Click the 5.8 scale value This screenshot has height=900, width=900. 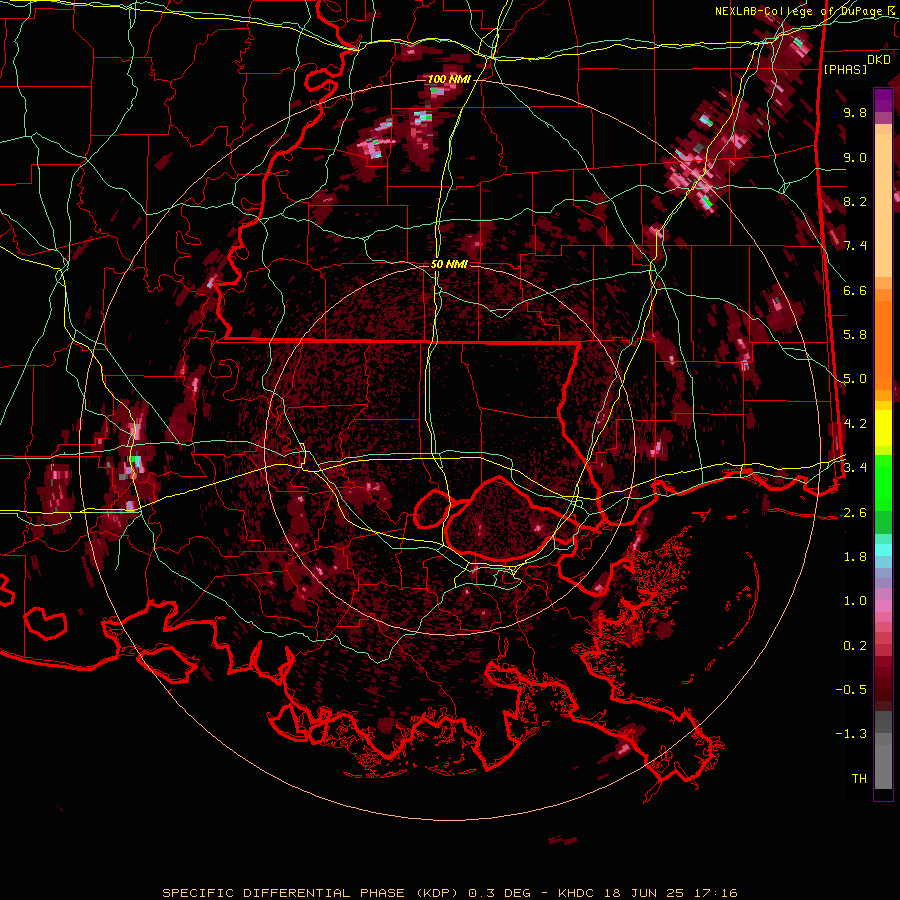point(855,335)
